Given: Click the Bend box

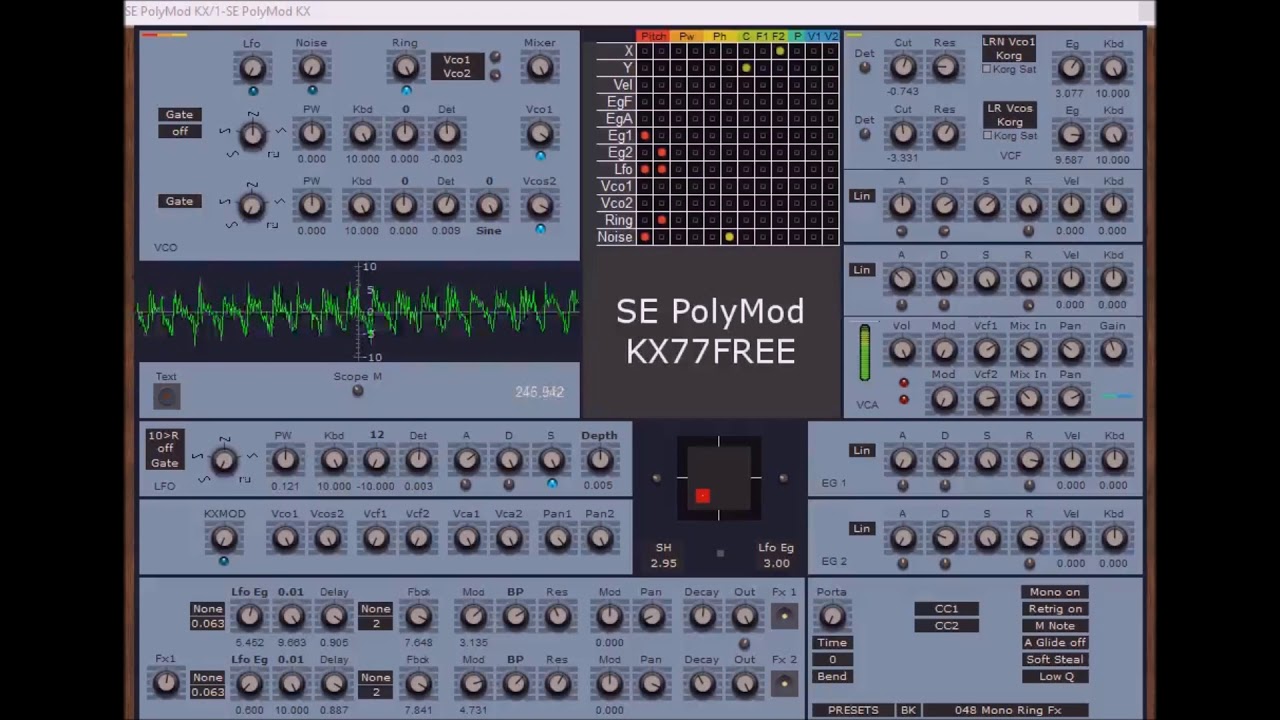Looking at the screenshot, I should coord(832,677).
